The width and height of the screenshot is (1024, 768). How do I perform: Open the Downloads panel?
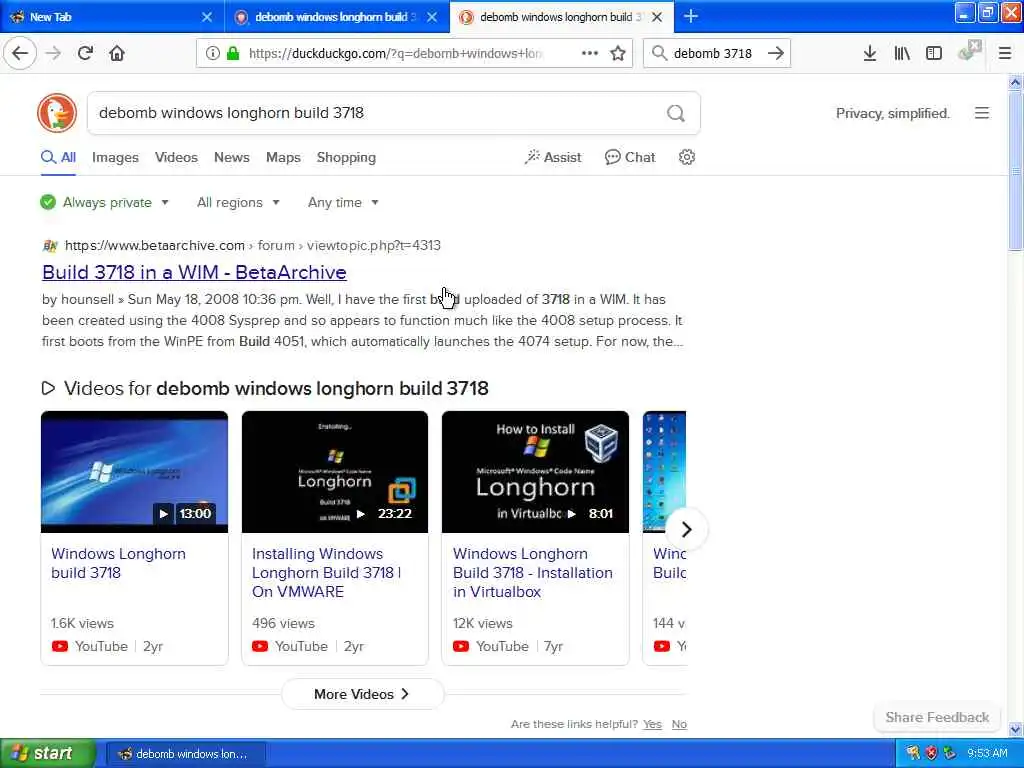(869, 53)
